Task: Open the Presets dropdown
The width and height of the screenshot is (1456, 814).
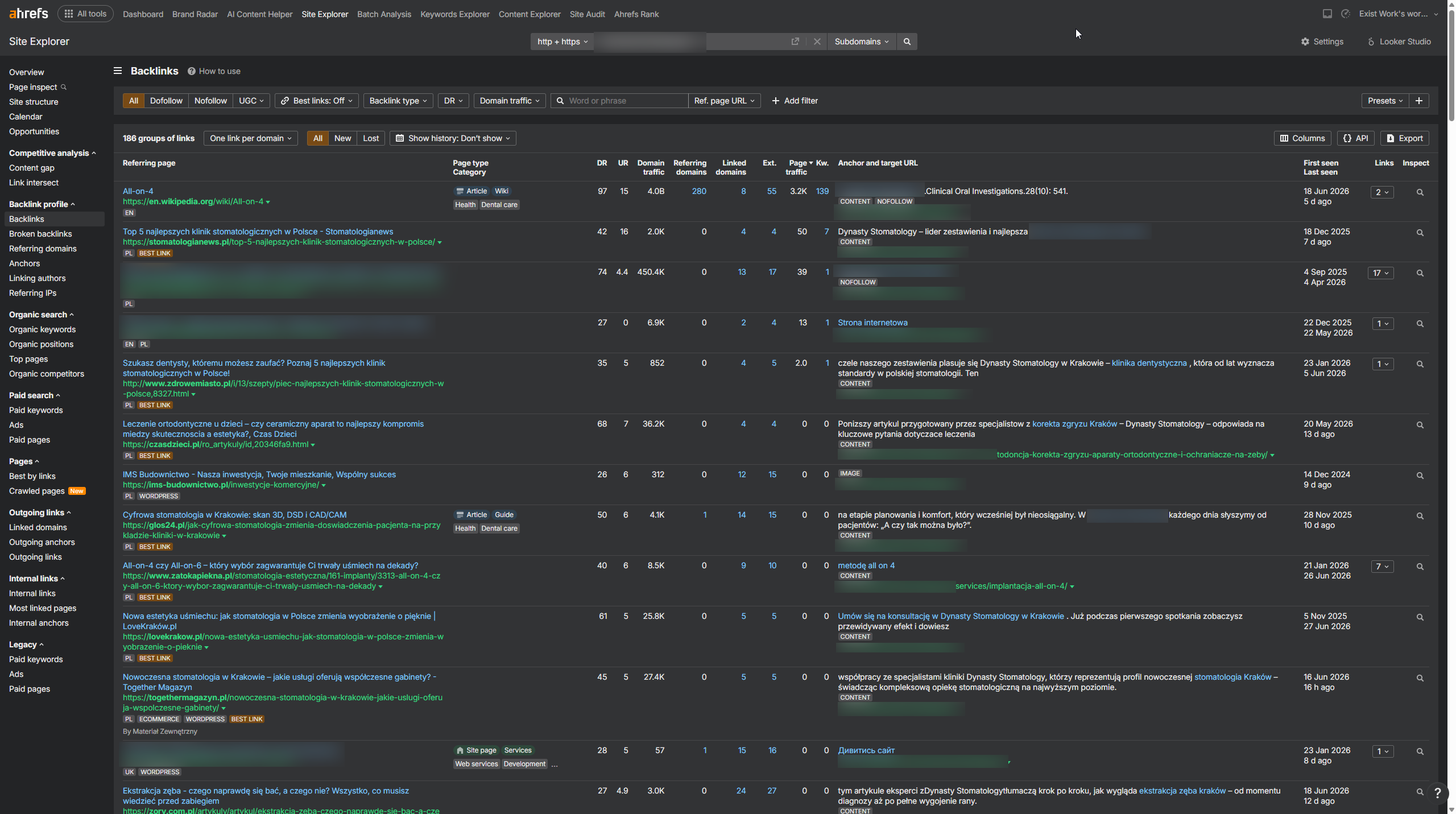Action: [x=1385, y=101]
